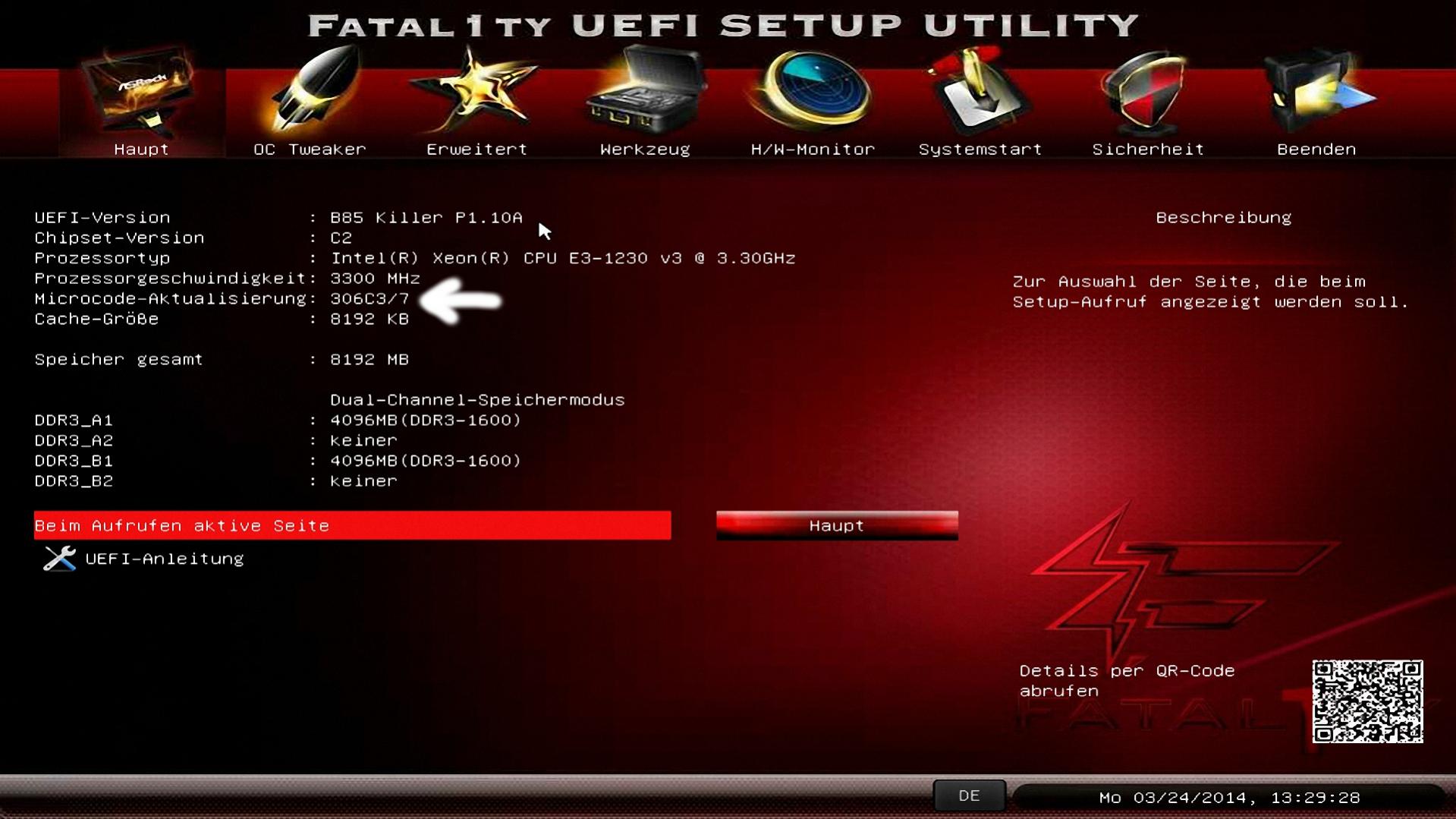Click the Dual-Channel-Speichermodus text

[477, 400]
